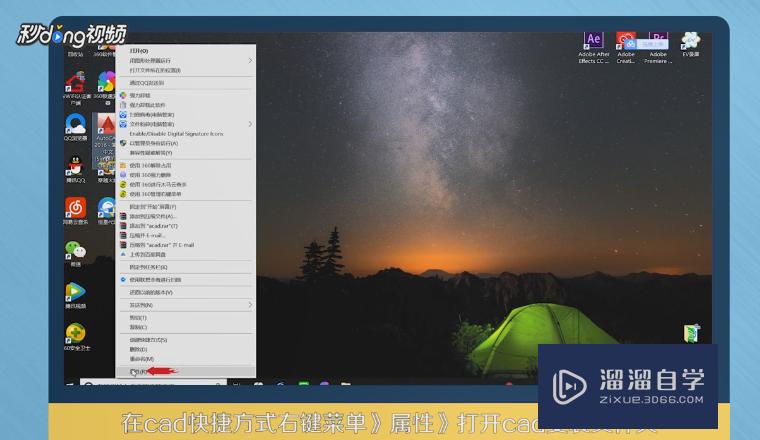Choose 固定到任务栏(K) menu entry

tap(186, 267)
